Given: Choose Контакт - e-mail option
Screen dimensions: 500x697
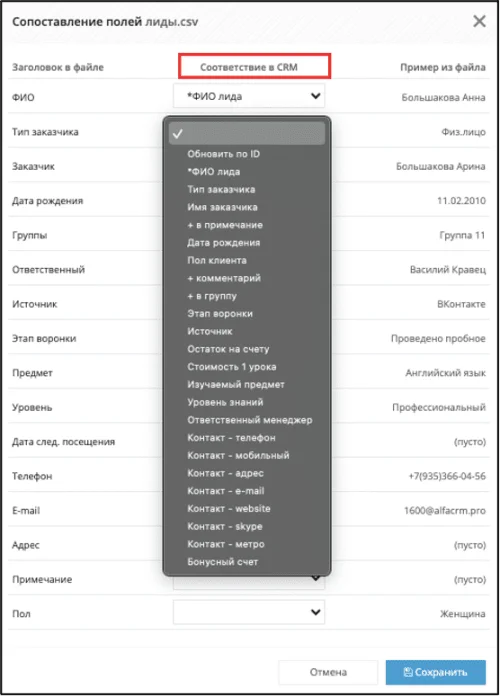Looking at the screenshot, I should click(x=226, y=491).
